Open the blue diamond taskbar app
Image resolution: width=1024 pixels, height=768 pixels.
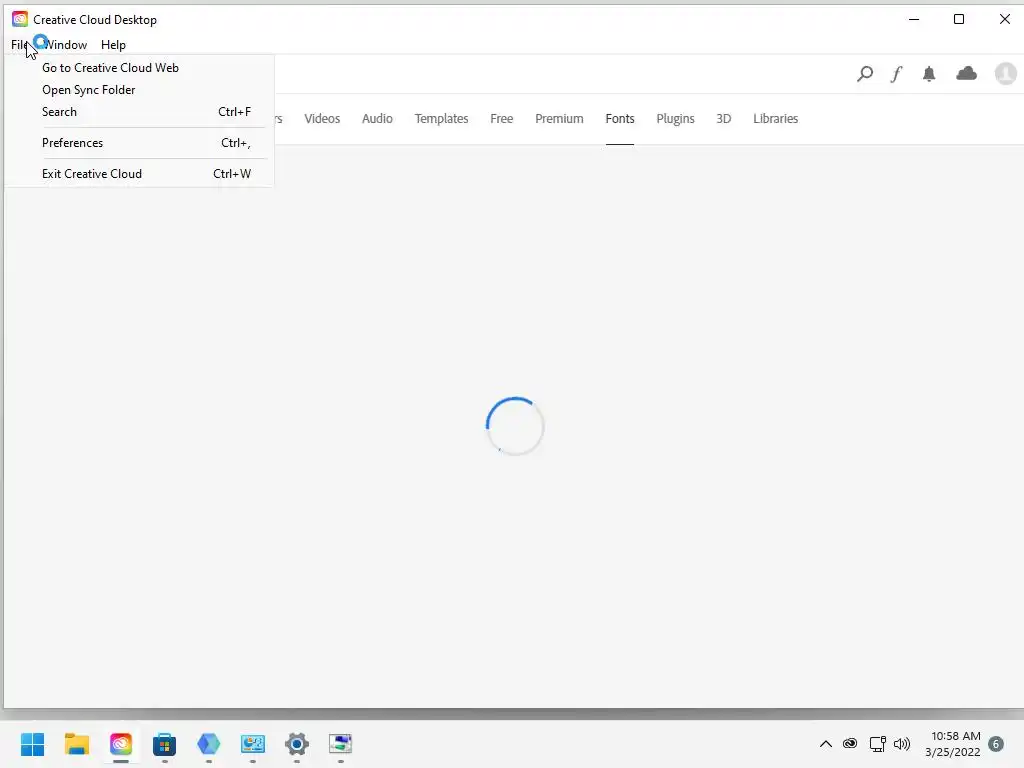coord(208,744)
